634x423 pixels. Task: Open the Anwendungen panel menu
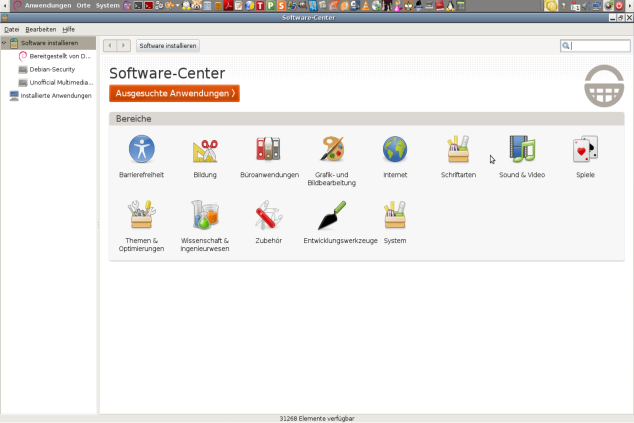(48, 6)
